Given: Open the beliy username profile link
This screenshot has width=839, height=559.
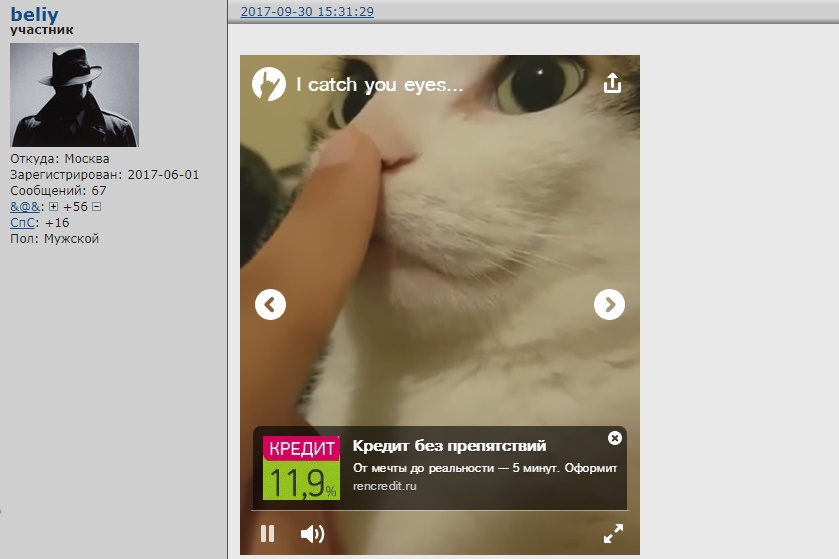Looking at the screenshot, I should [34, 14].
